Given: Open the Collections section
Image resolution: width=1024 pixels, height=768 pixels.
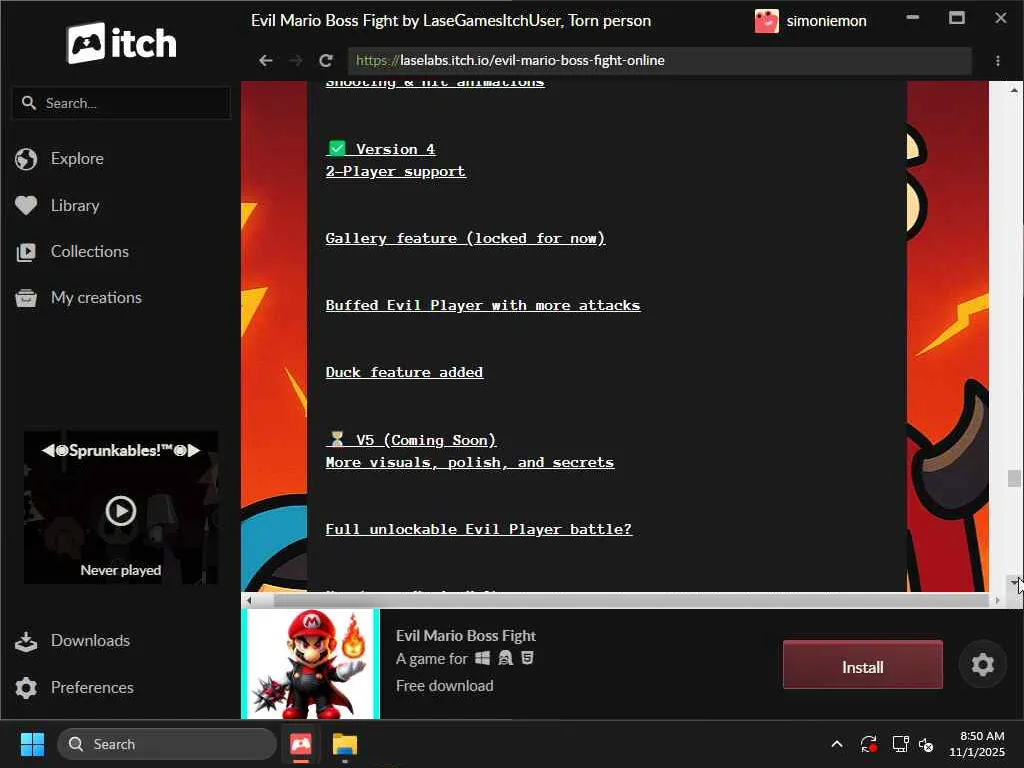Looking at the screenshot, I should 89,251.
